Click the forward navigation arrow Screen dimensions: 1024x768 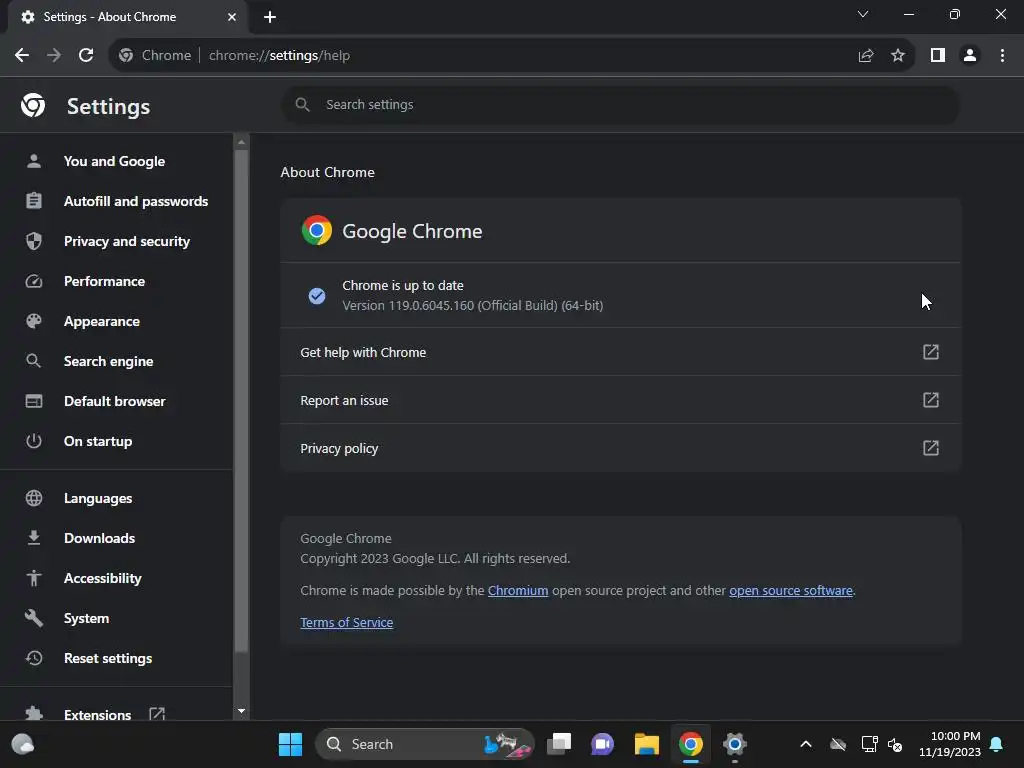[54, 56]
